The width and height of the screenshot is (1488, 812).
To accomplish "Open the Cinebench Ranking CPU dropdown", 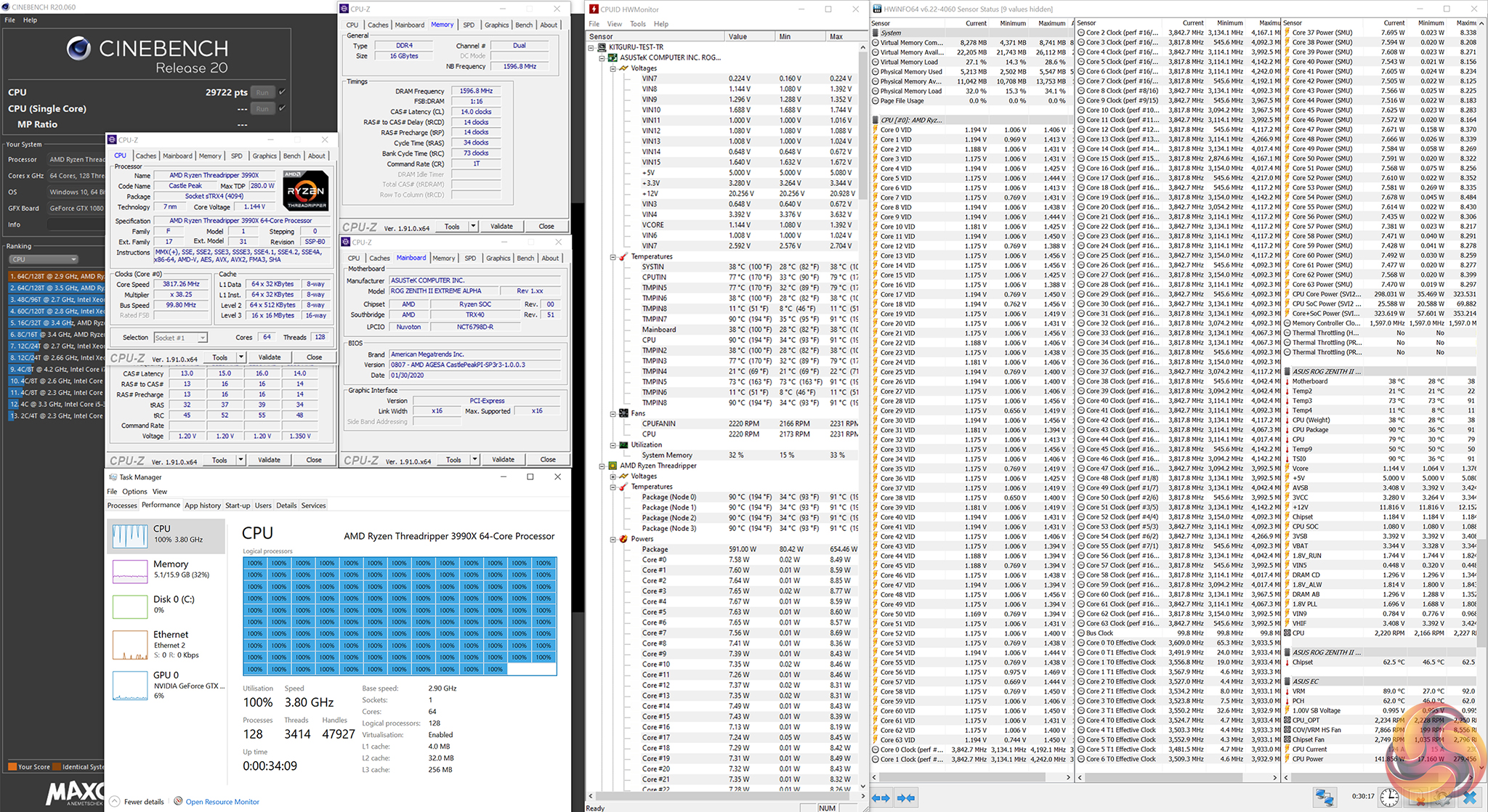I will (x=44, y=259).
